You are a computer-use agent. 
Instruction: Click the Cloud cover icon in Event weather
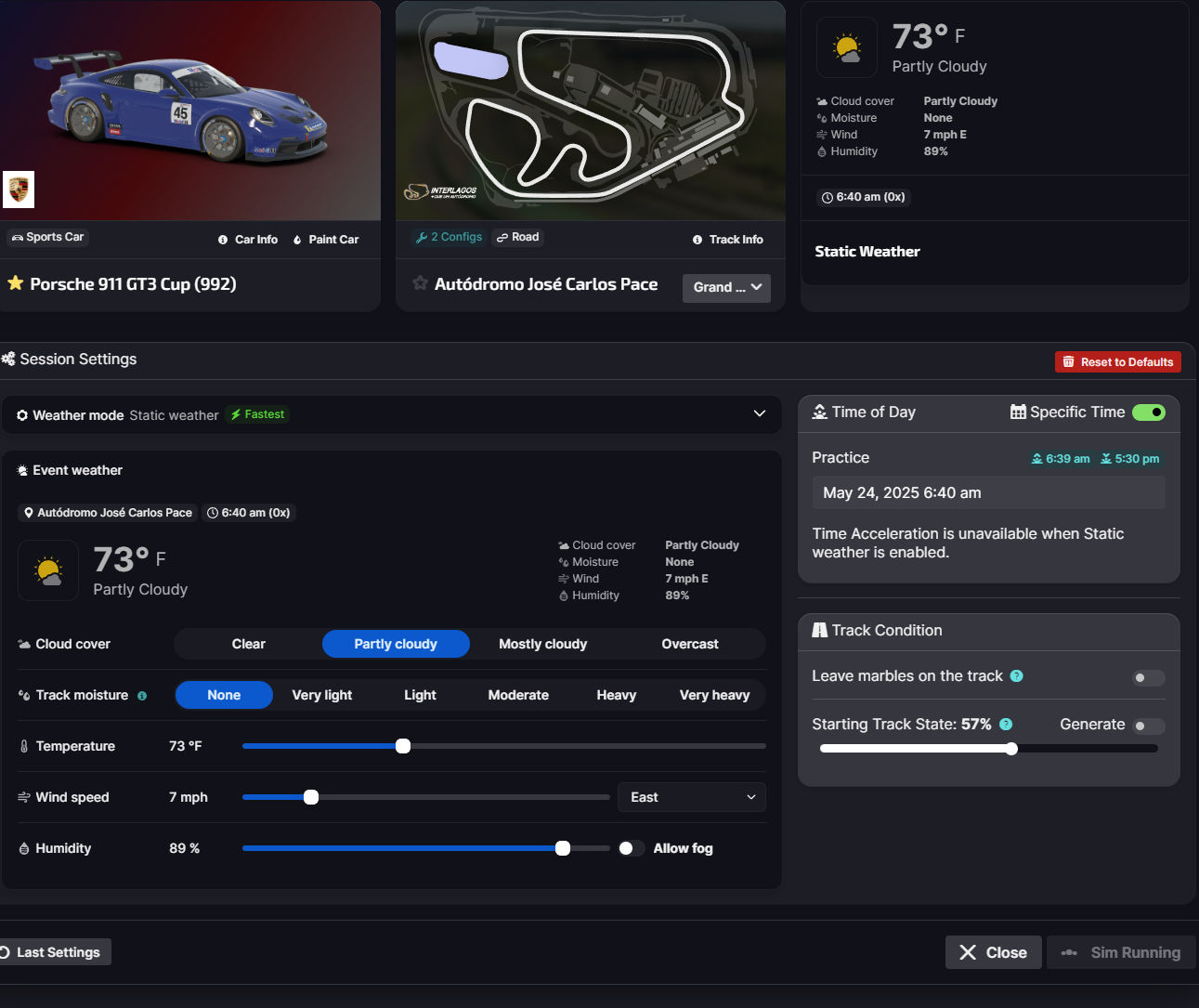click(x=24, y=644)
